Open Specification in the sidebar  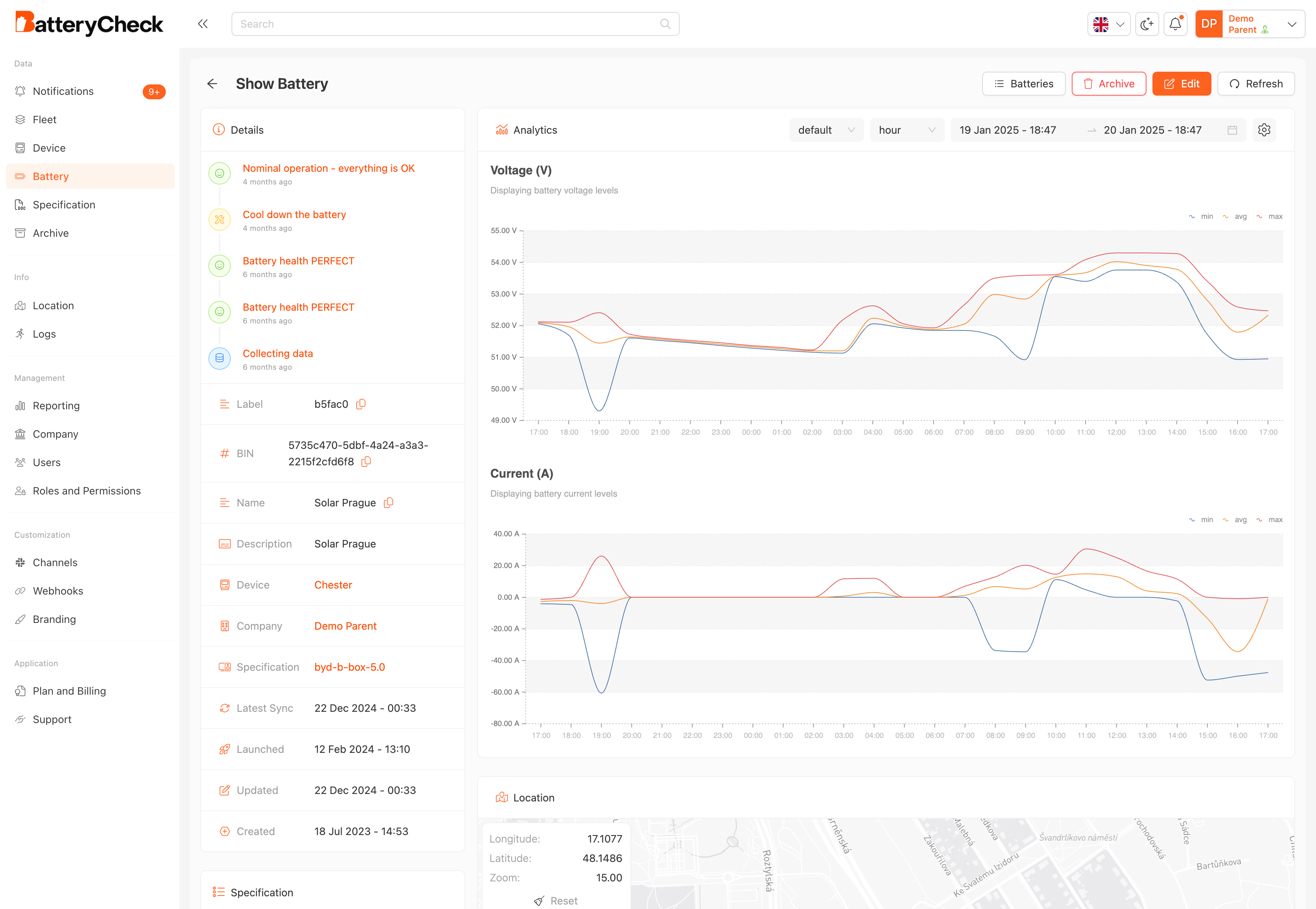coord(64,204)
